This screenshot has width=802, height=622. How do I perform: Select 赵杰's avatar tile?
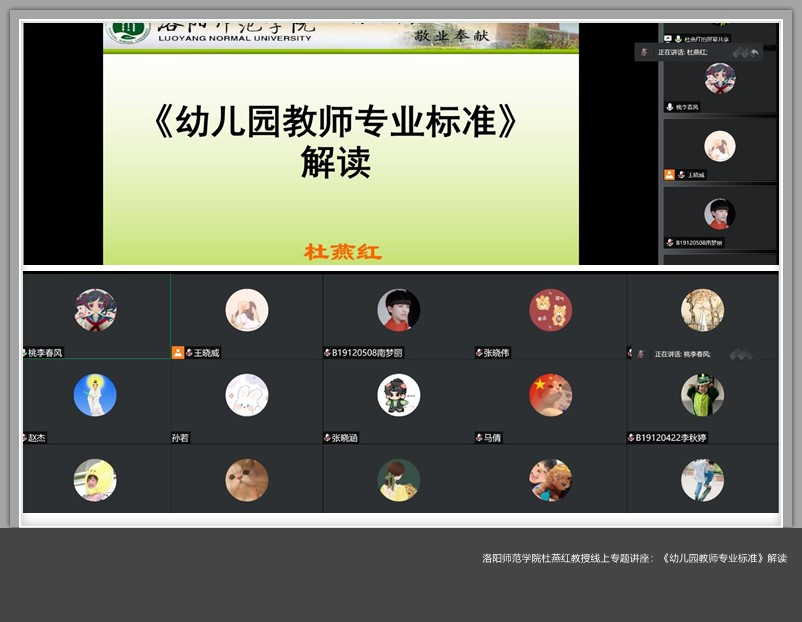[x=95, y=395]
